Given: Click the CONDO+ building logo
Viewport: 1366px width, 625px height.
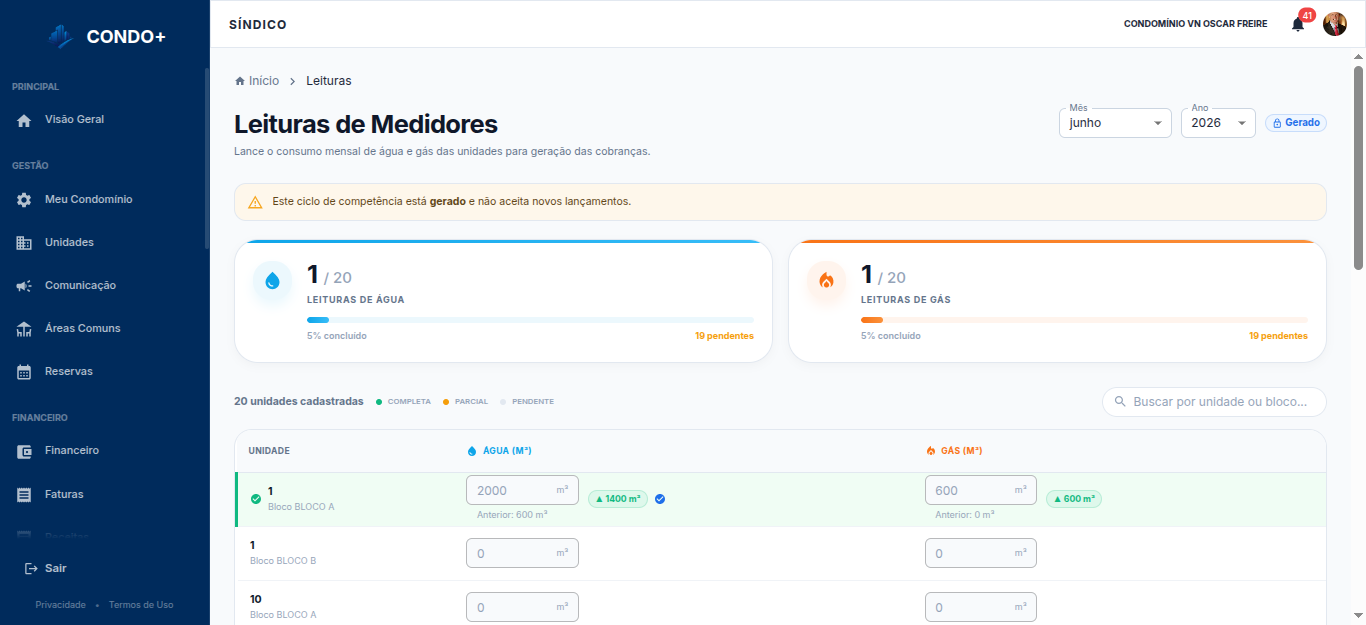Looking at the screenshot, I should 61,37.
